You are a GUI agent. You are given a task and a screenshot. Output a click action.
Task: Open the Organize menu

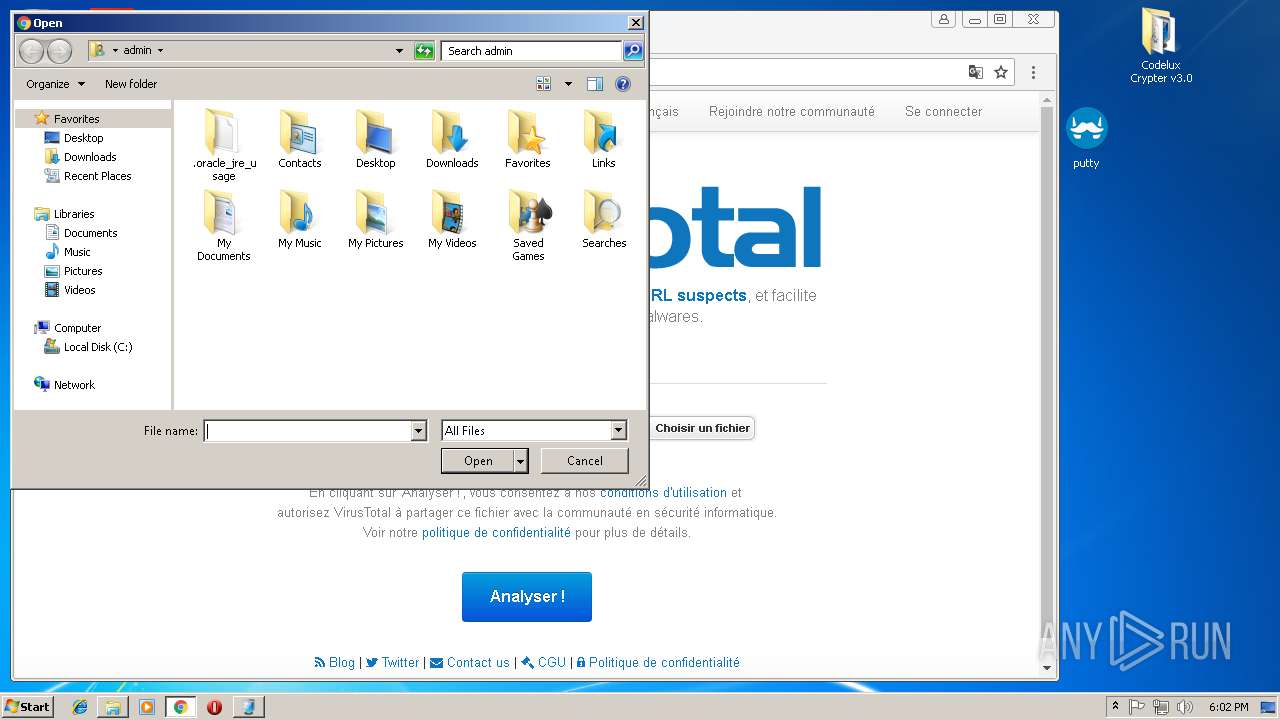click(55, 84)
